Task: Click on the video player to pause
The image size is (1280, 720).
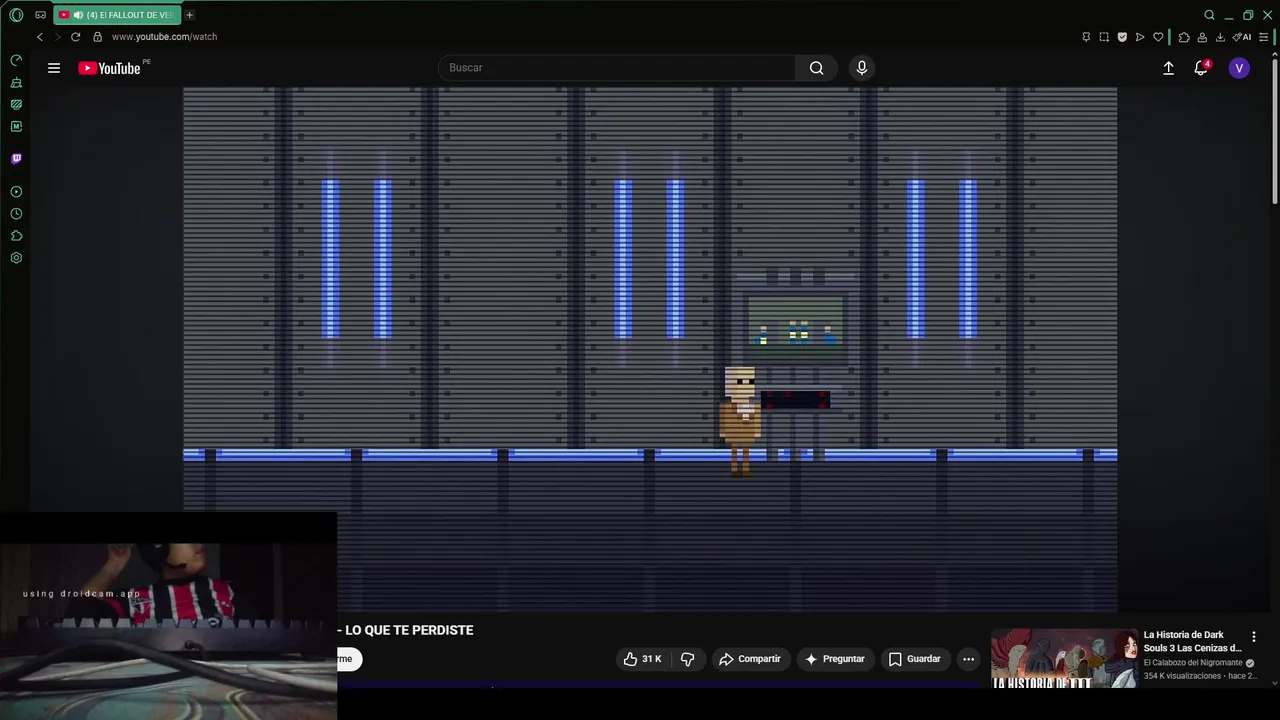Action: (x=650, y=350)
